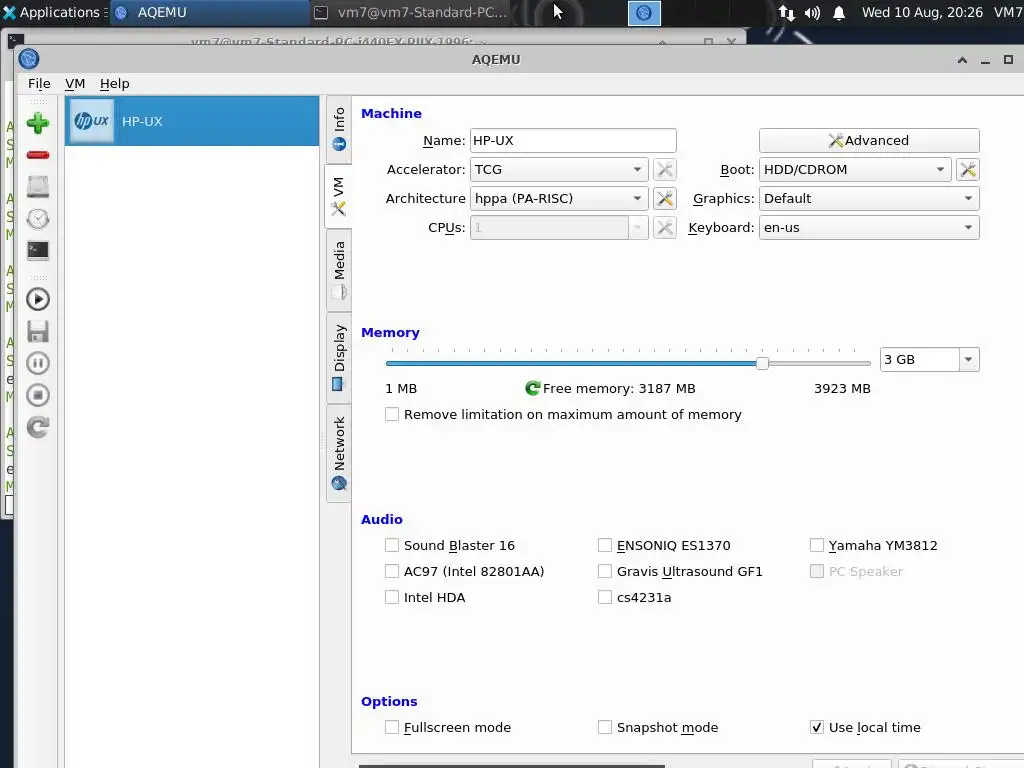1024x768 pixels.
Task: Click the memory slider track near 3923 MB
Action: 862,364
